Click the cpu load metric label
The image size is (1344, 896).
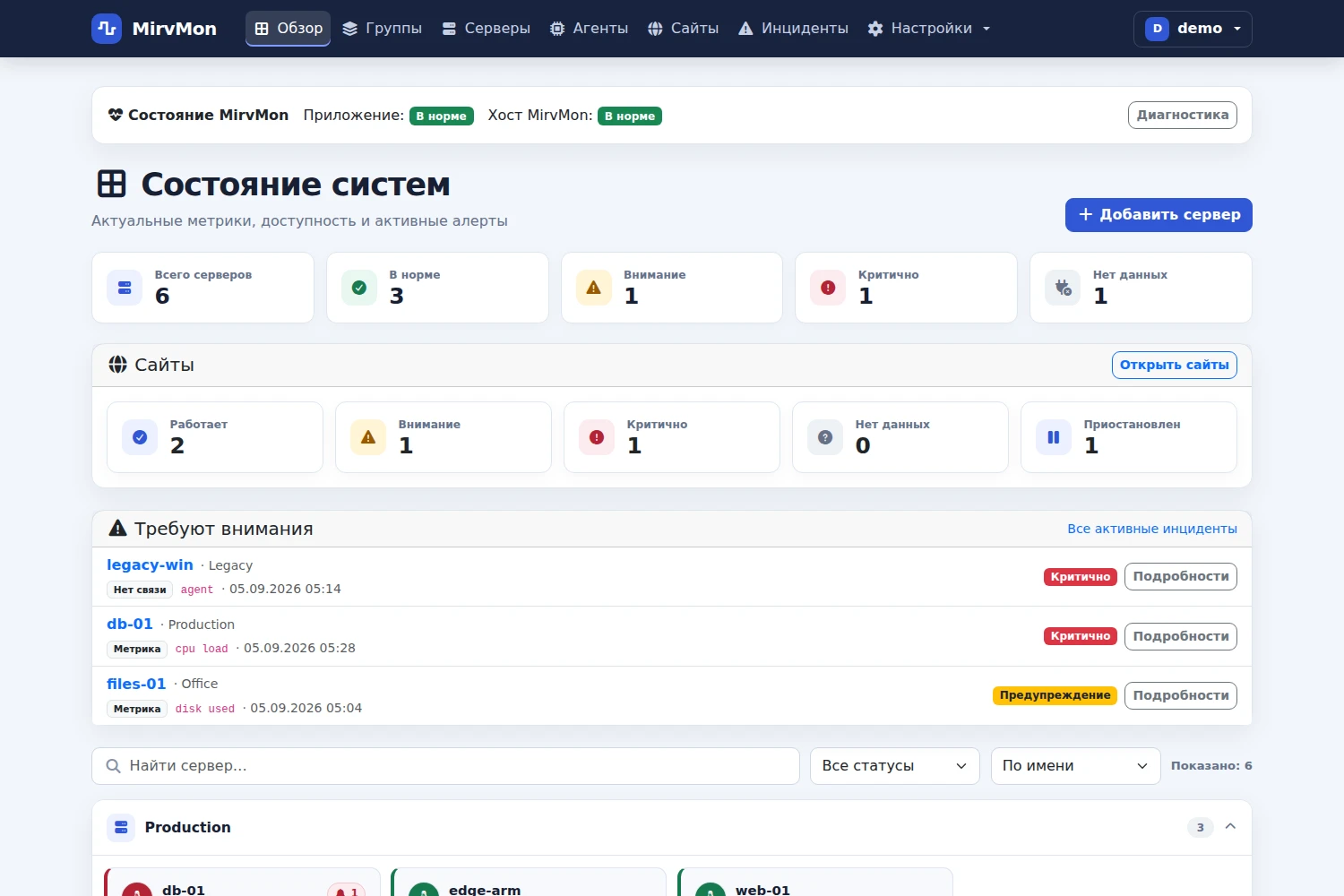tap(202, 649)
